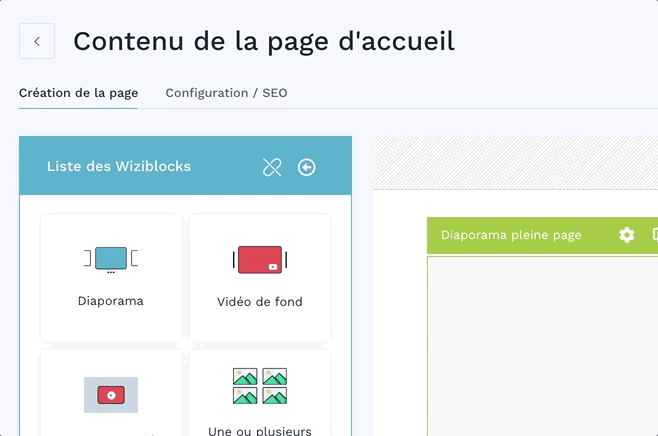Select the Vidéo de fond block

(x=260, y=277)
